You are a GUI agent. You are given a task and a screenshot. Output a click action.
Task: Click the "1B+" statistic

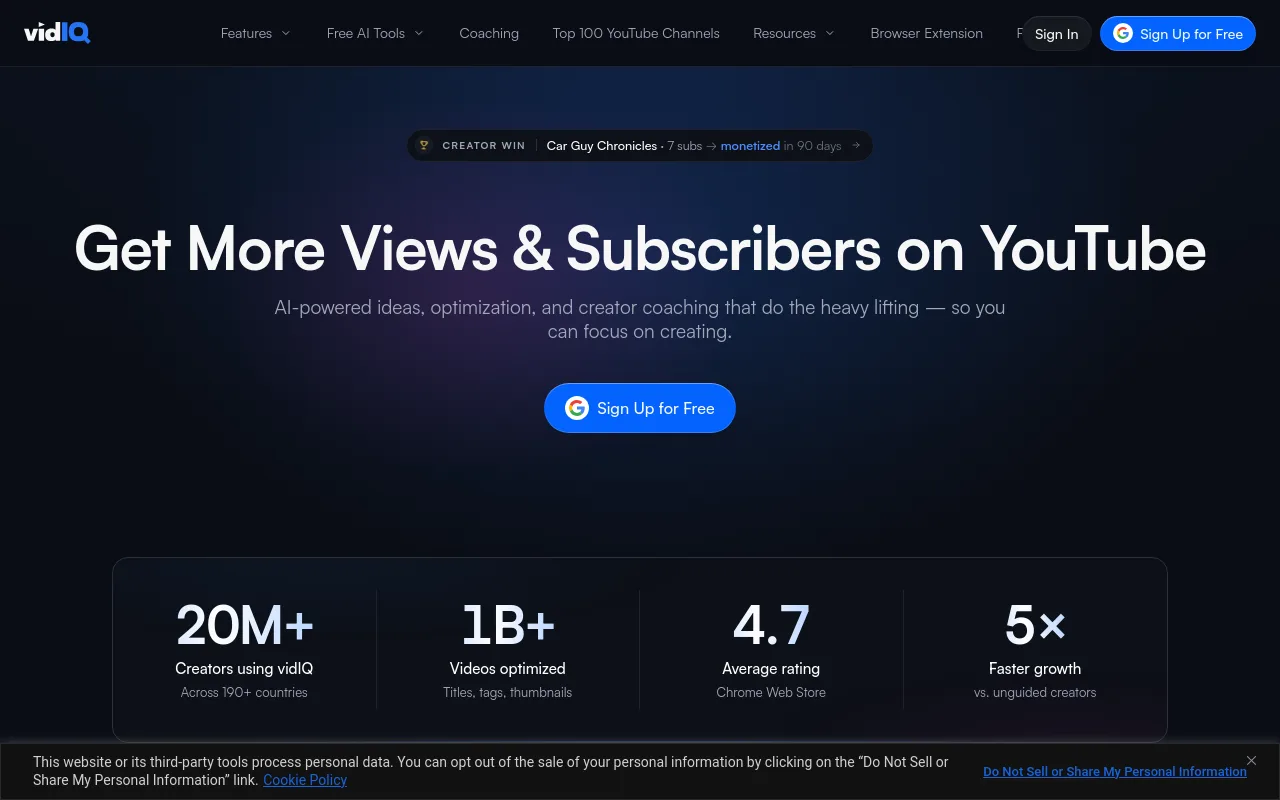point(508,625)
